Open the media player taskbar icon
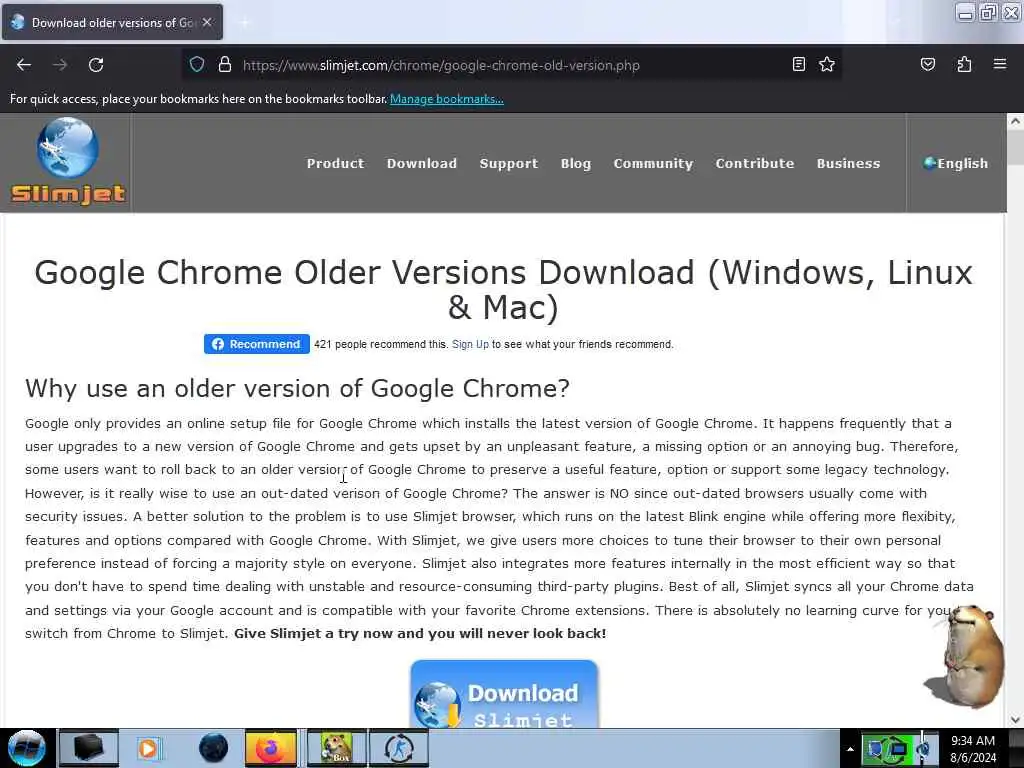1024x768 pixels. coord(149,748)
